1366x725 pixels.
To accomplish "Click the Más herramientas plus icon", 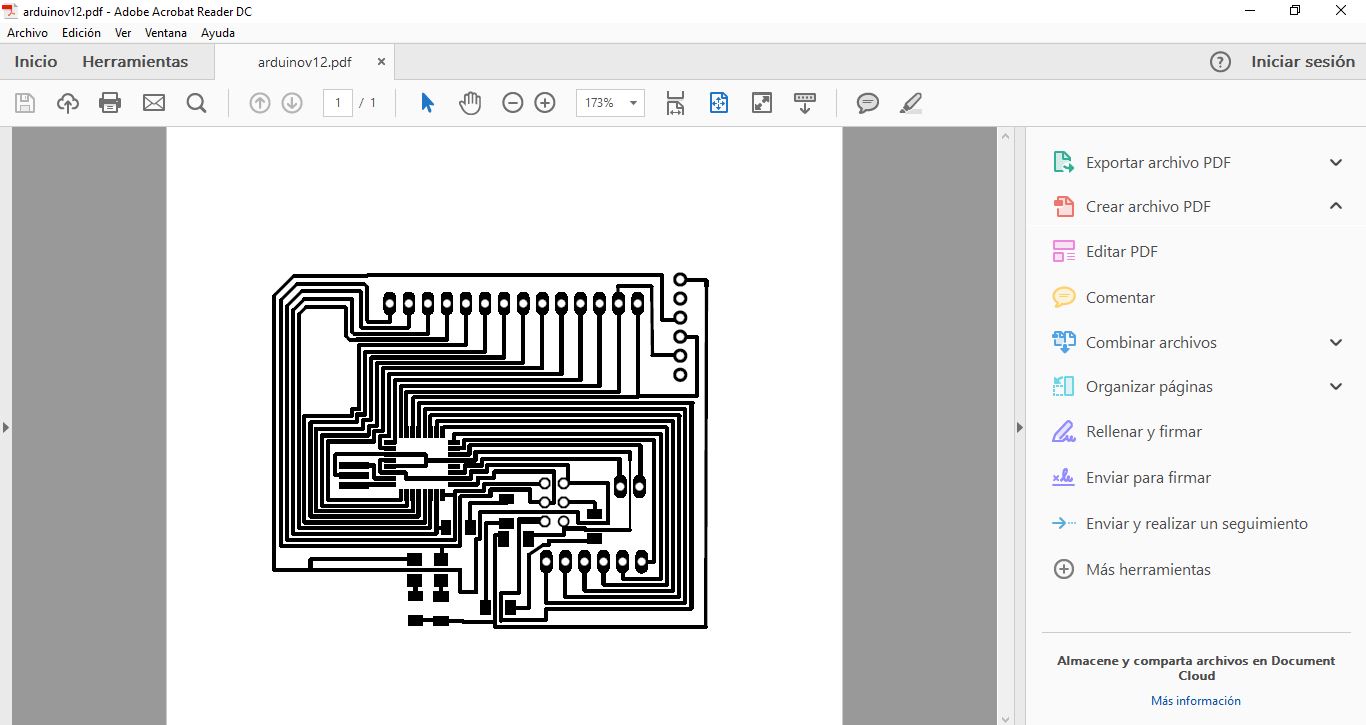I will click(x=1064, y=569).
